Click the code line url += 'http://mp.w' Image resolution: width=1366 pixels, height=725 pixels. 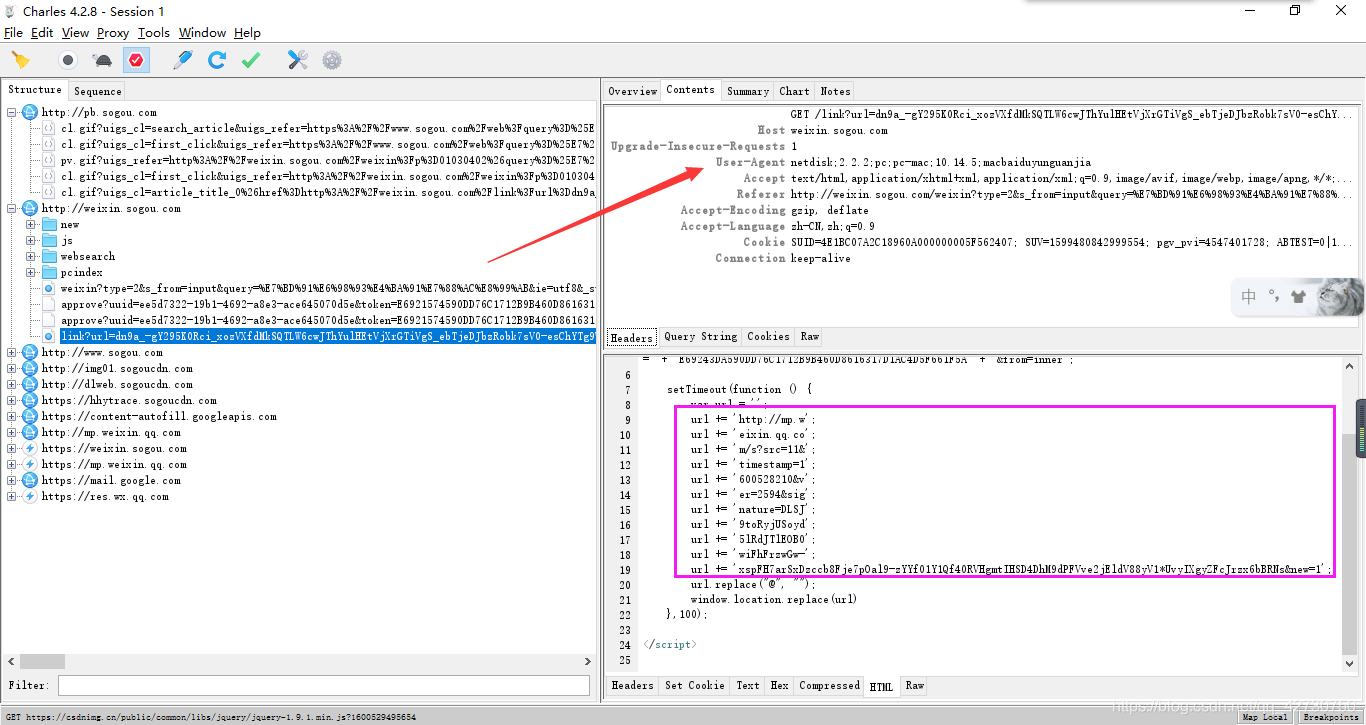point(752,419)
